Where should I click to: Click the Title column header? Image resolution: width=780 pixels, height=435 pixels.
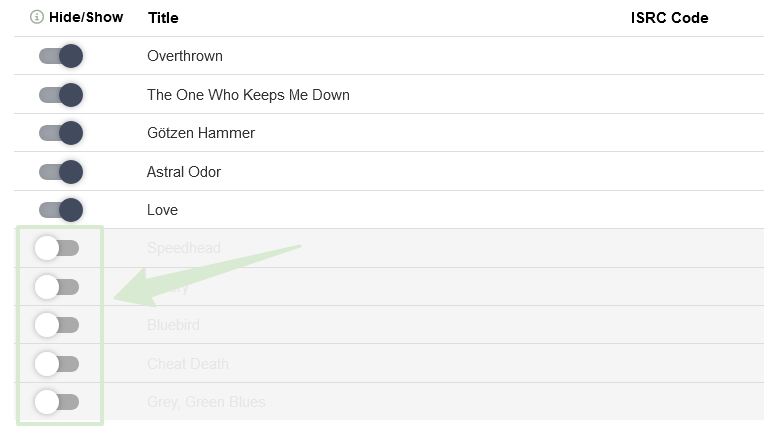point(163,18)
